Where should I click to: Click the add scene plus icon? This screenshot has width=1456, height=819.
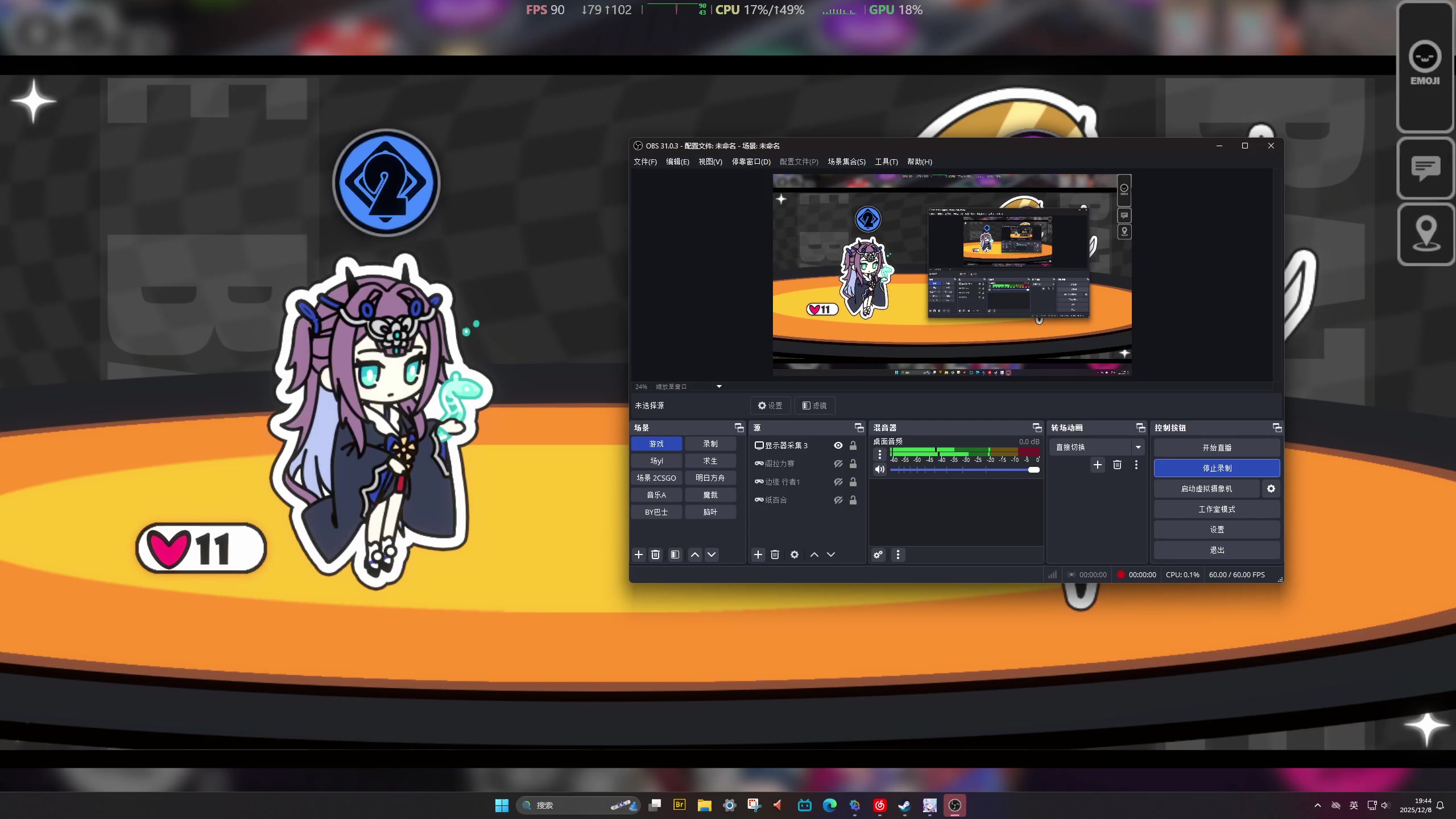pyautogui.click(x=639, y=555)
